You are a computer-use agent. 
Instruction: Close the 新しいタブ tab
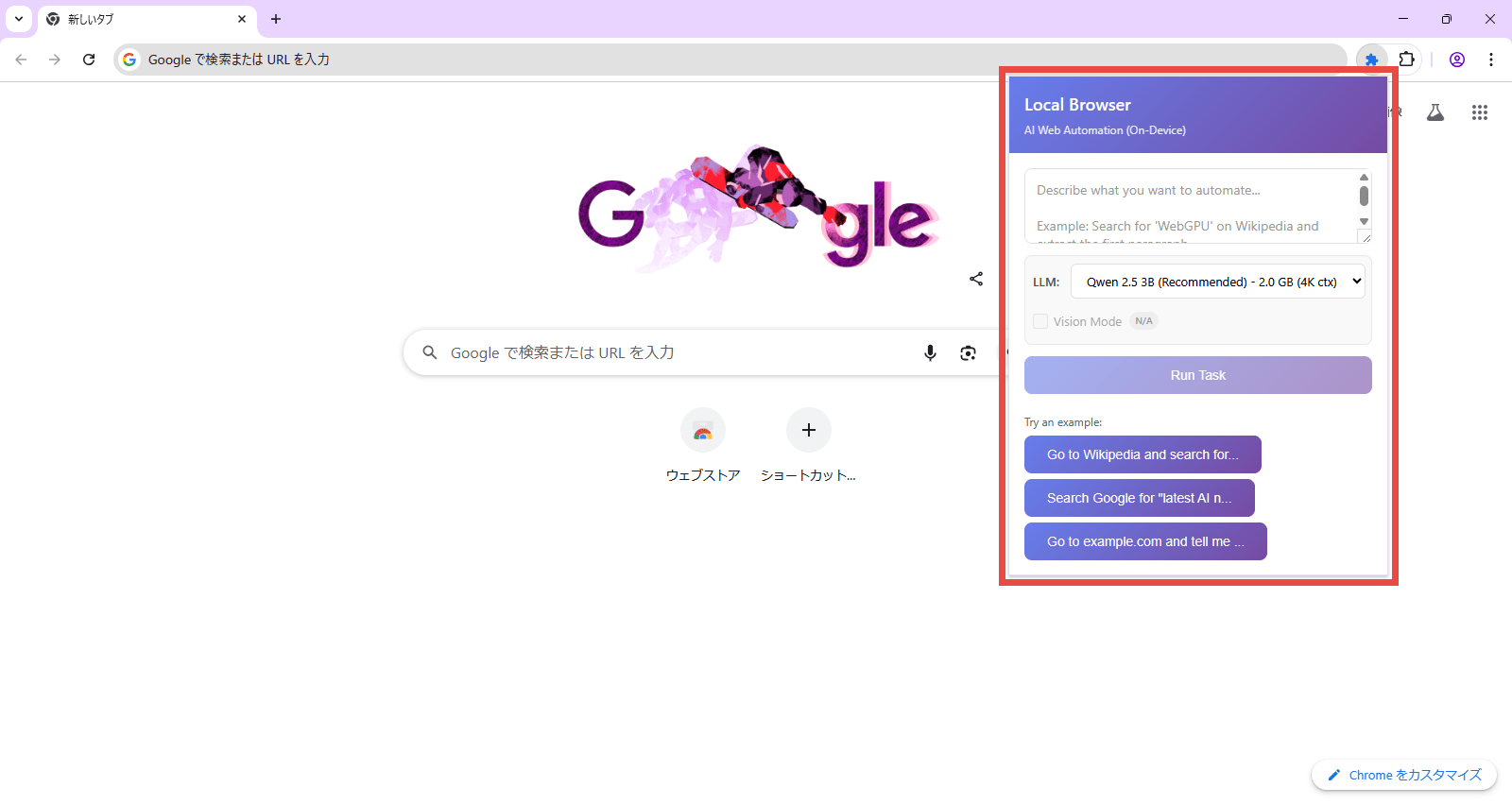tap(242, 19)
